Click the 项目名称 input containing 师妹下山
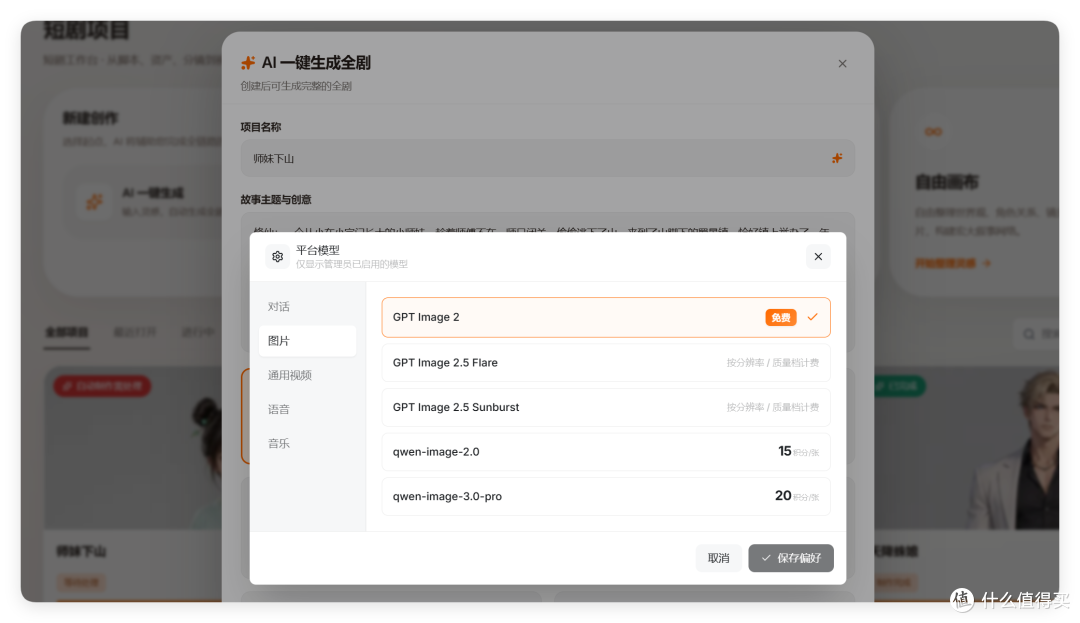Viewport: 1080px width, 623px height. tap(548, 158)
